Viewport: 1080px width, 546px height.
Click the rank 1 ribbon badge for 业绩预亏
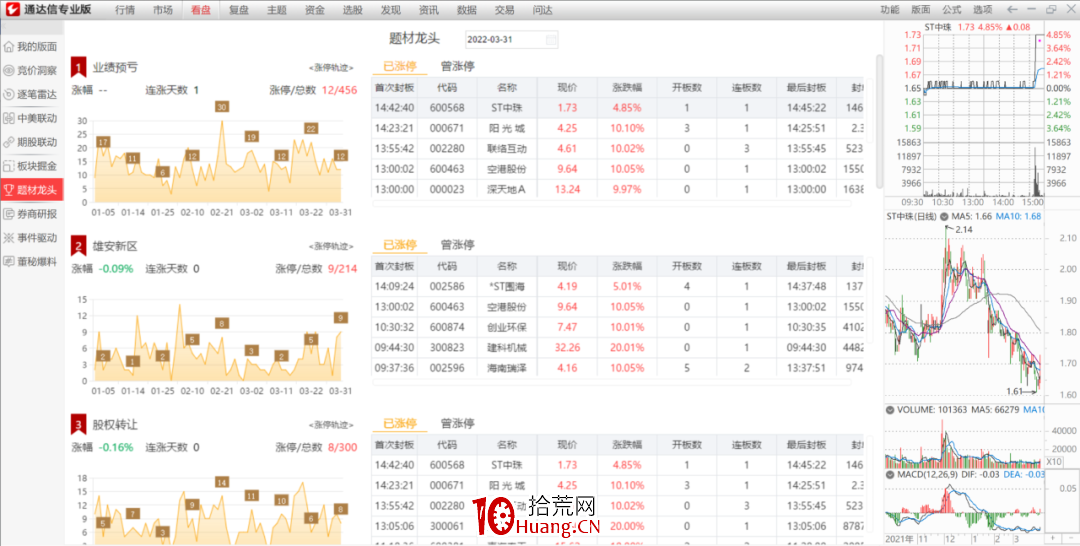pyautogui.click(x=79, y=66)
